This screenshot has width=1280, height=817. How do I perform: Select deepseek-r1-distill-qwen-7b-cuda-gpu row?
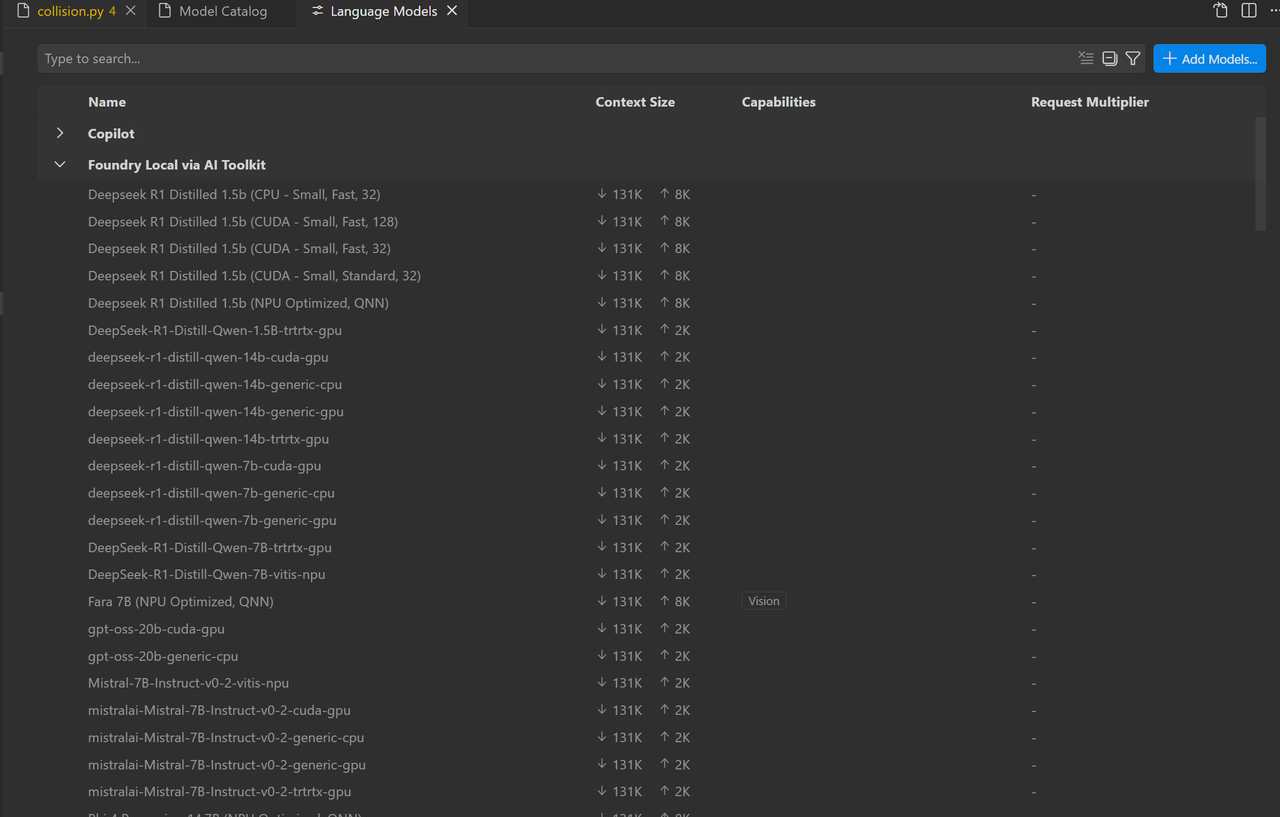pyautogui.click(x=646, y=465)
